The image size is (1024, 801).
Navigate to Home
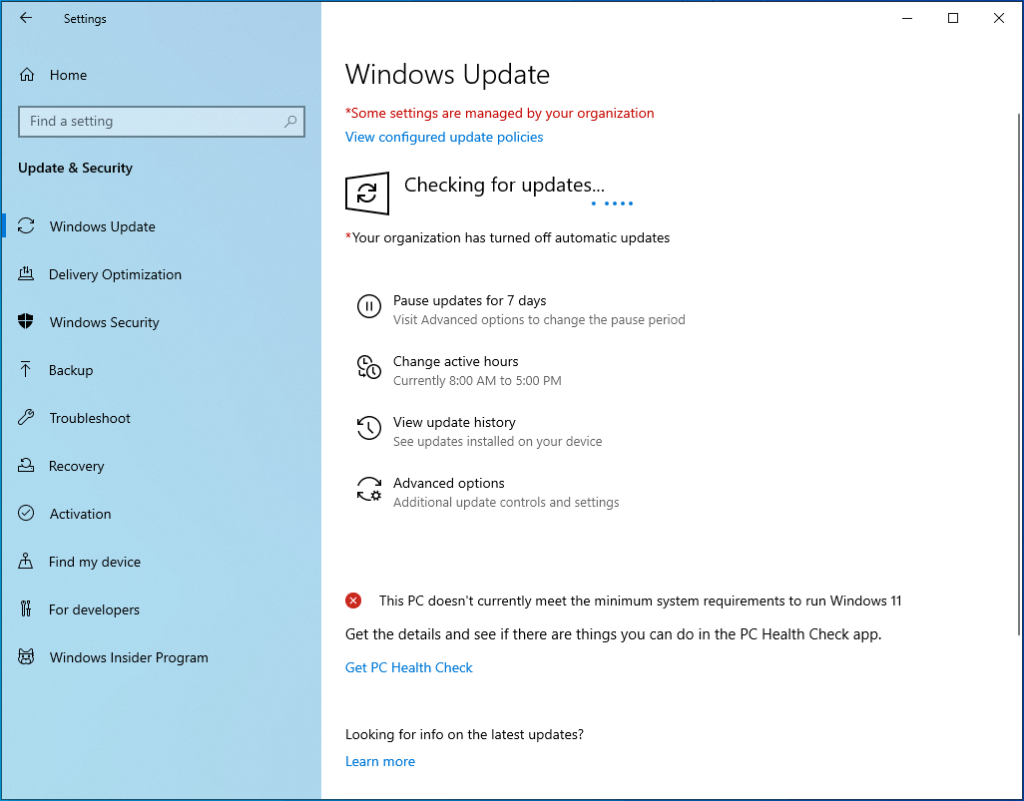[68, 75]
